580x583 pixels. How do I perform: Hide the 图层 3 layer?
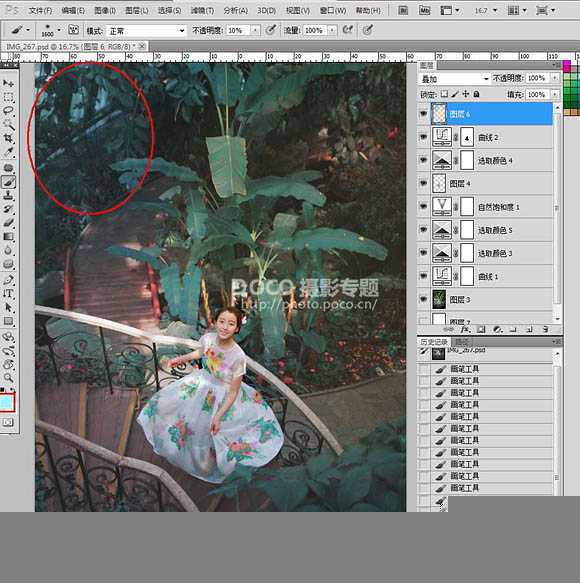tap(423, 299)
